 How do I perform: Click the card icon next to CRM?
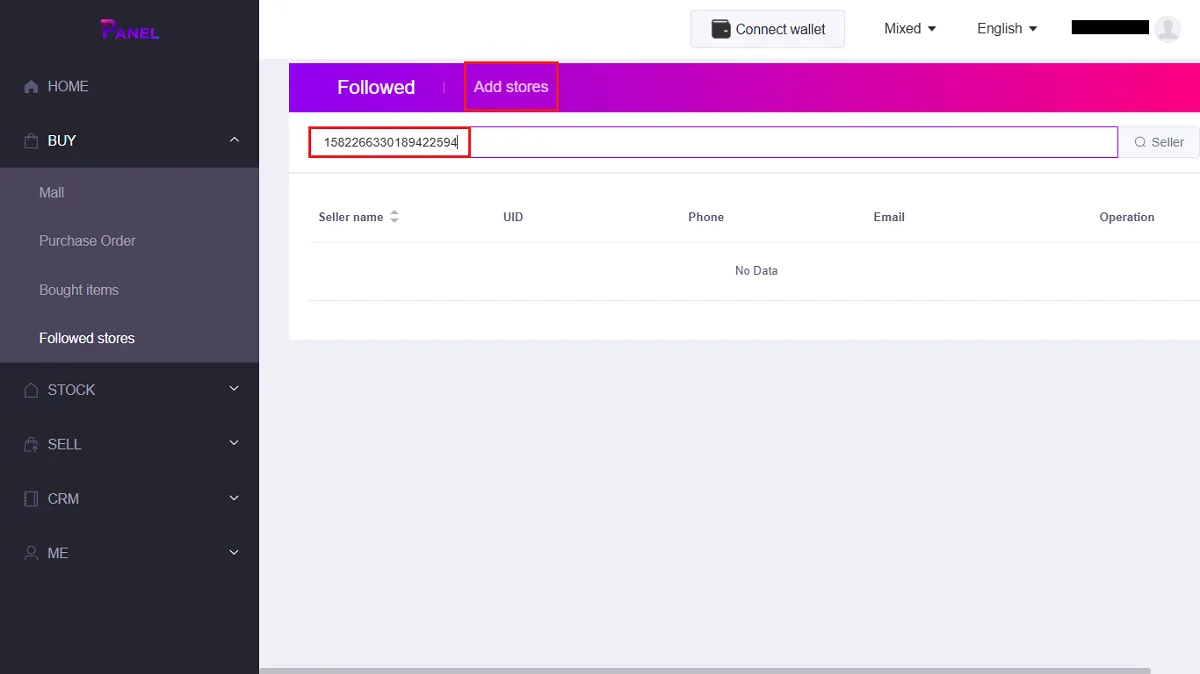31,498
